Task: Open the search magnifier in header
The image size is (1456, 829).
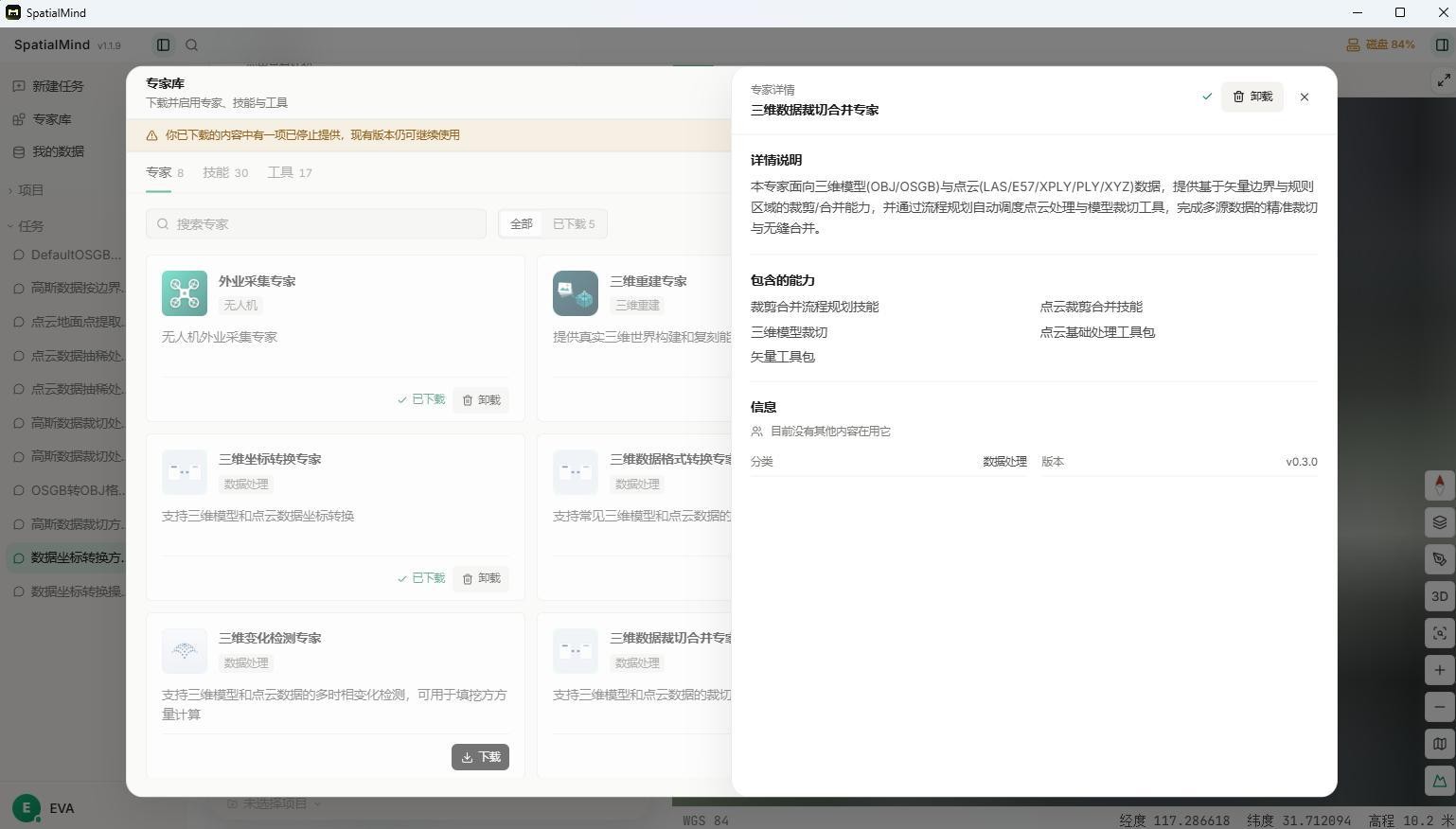Action: click(192, 44)
